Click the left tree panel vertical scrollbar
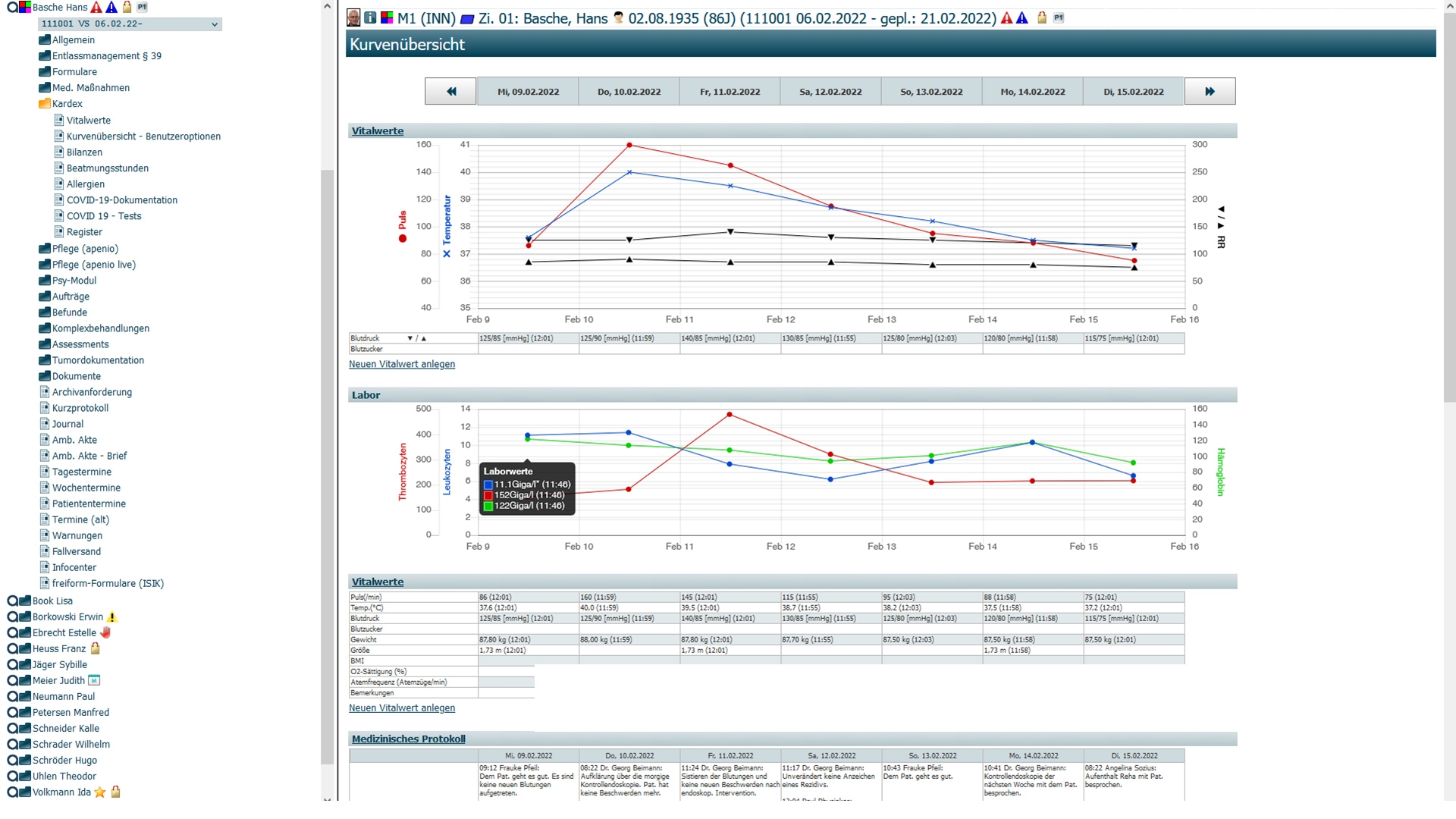This screenshot has width=1456, height=819. [327, 455]
